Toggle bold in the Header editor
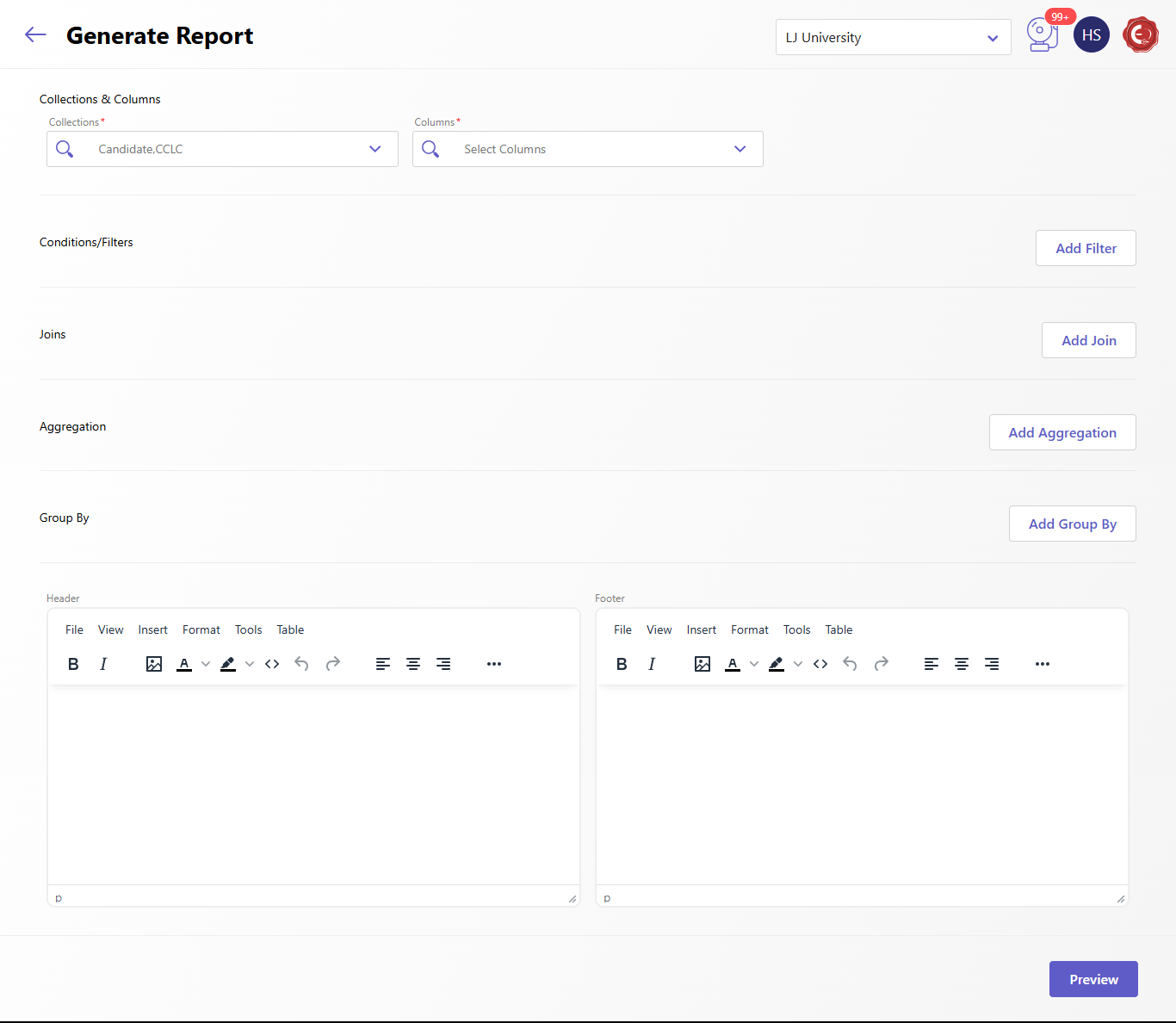The height and width of the screenshot is (1023, 1176). pos(73,664)
